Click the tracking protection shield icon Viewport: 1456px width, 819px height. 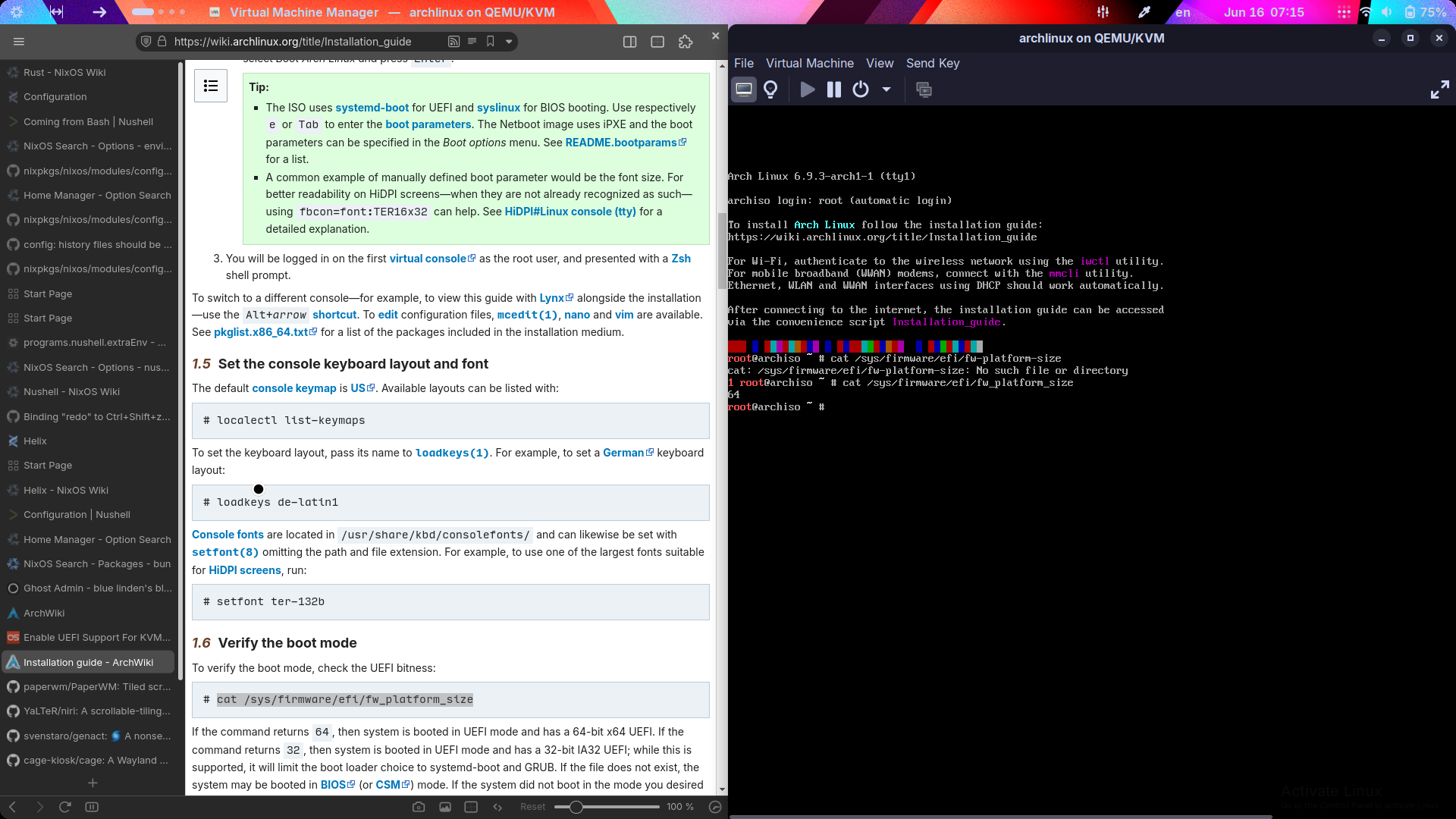[146, 42]
